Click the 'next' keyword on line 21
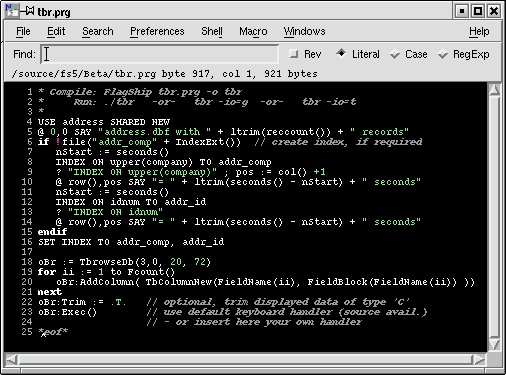 [x=50, y=292]
